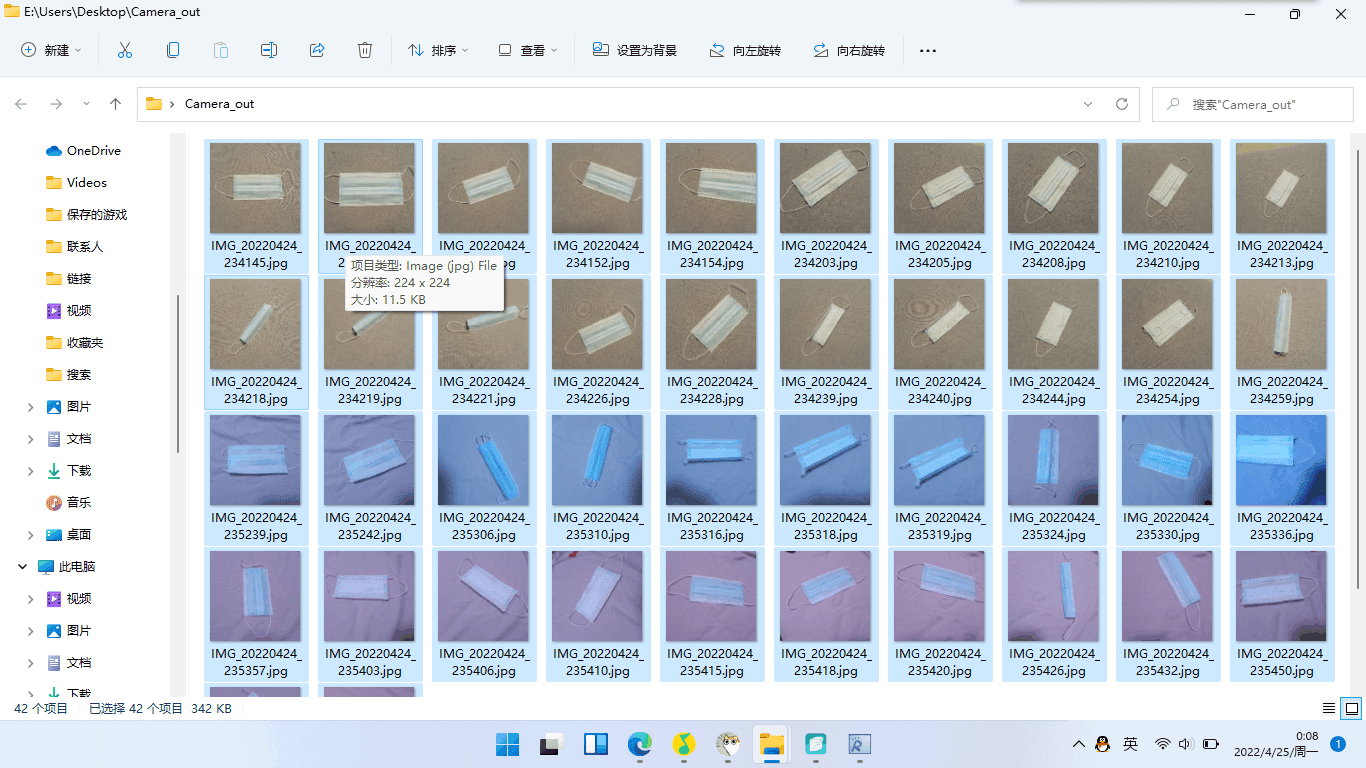The height and width of the screenshot is (768, 1366).
Task: Open the 排序 sort dropdown
Action: coord(438,50)
